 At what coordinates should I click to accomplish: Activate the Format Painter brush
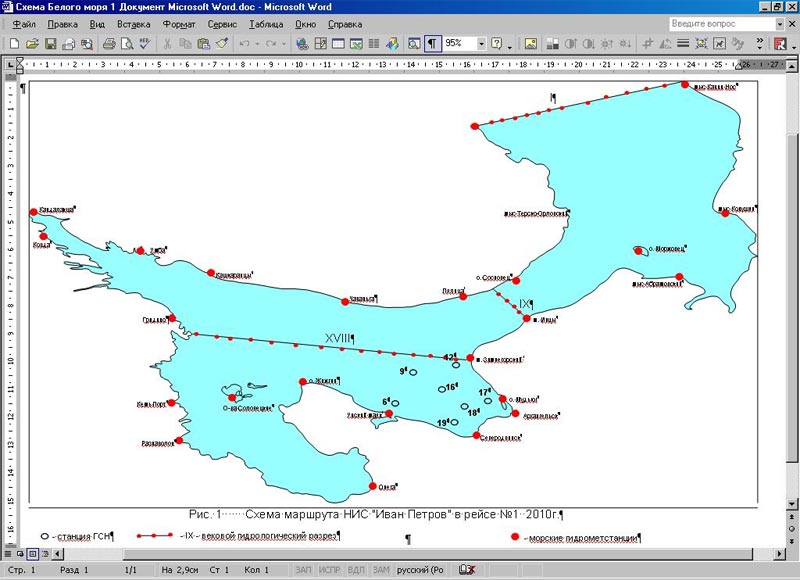222,44
